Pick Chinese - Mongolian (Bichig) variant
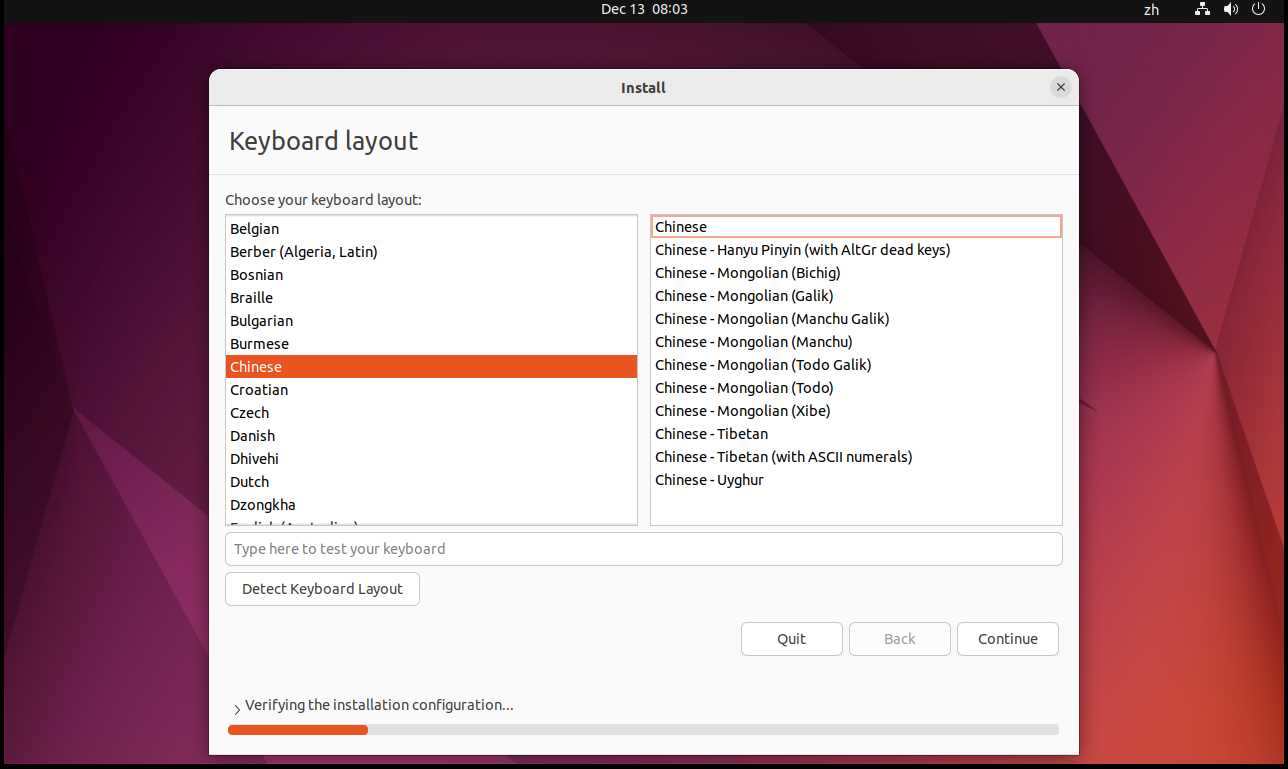1288x769 pixels. pos(747,273)
